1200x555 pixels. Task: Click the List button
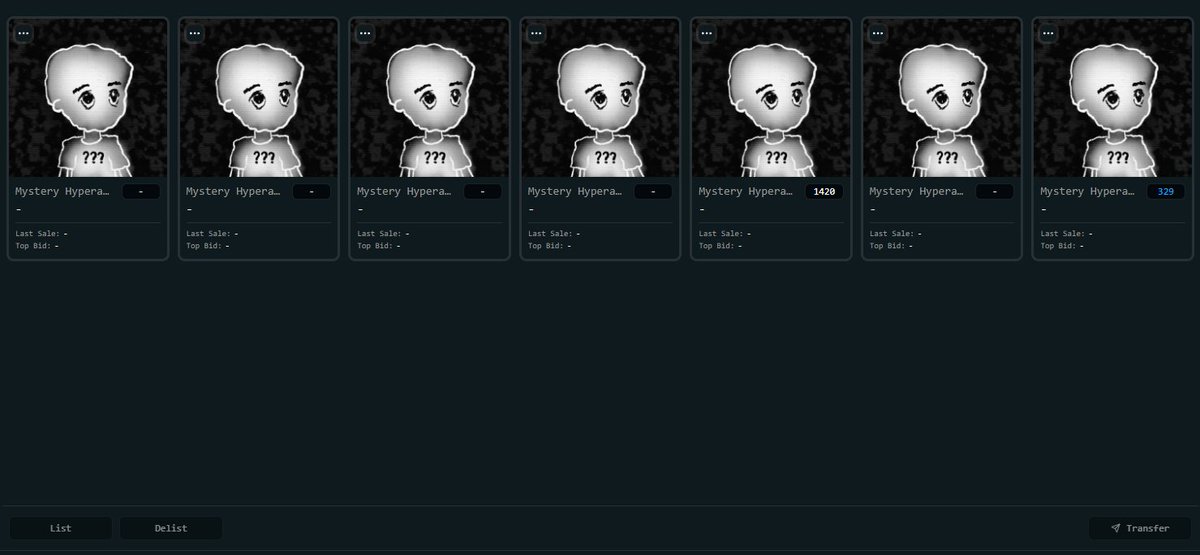[x=60, y=528]
